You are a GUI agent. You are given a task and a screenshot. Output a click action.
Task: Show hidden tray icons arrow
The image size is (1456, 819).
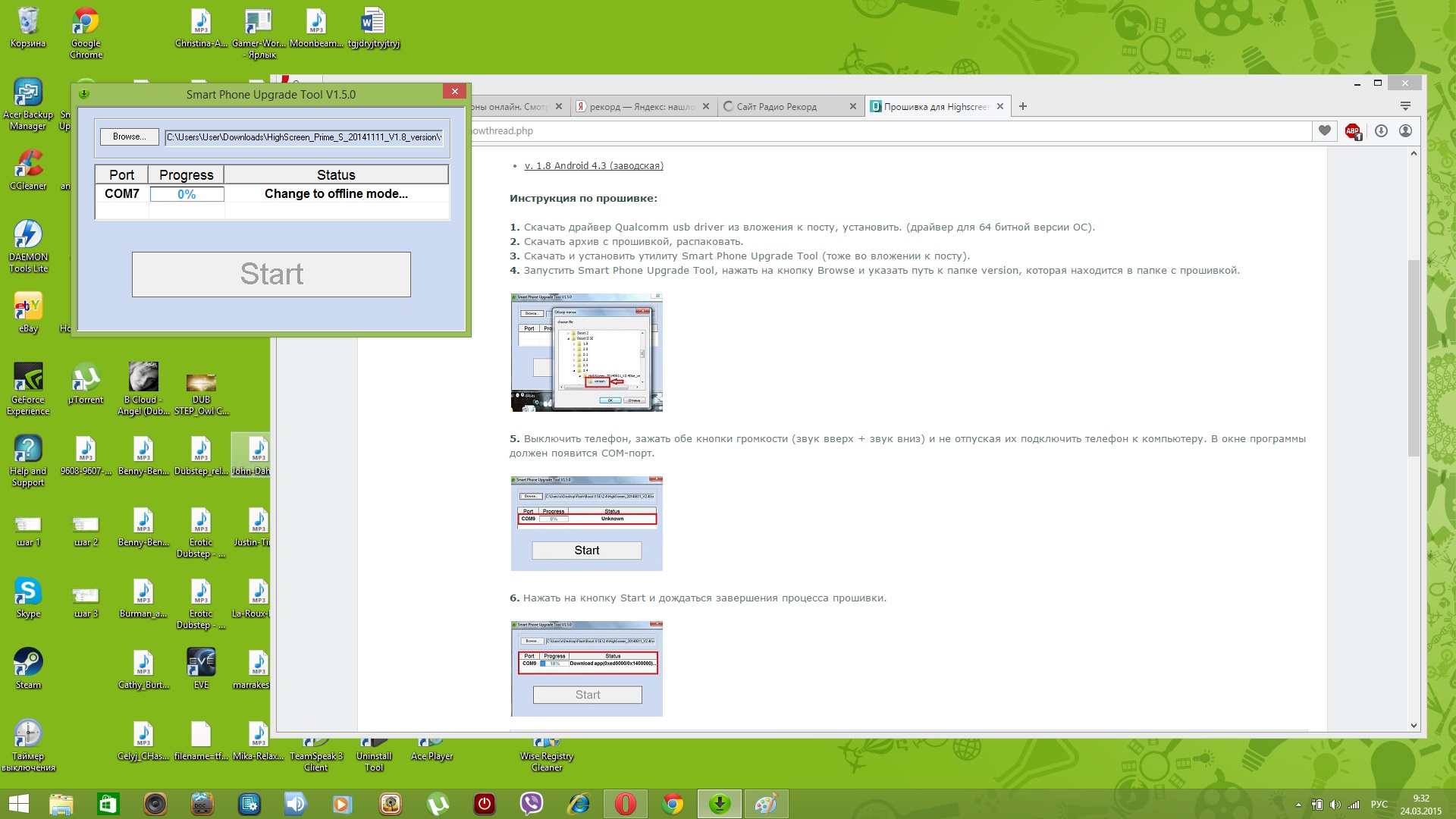1298,805
